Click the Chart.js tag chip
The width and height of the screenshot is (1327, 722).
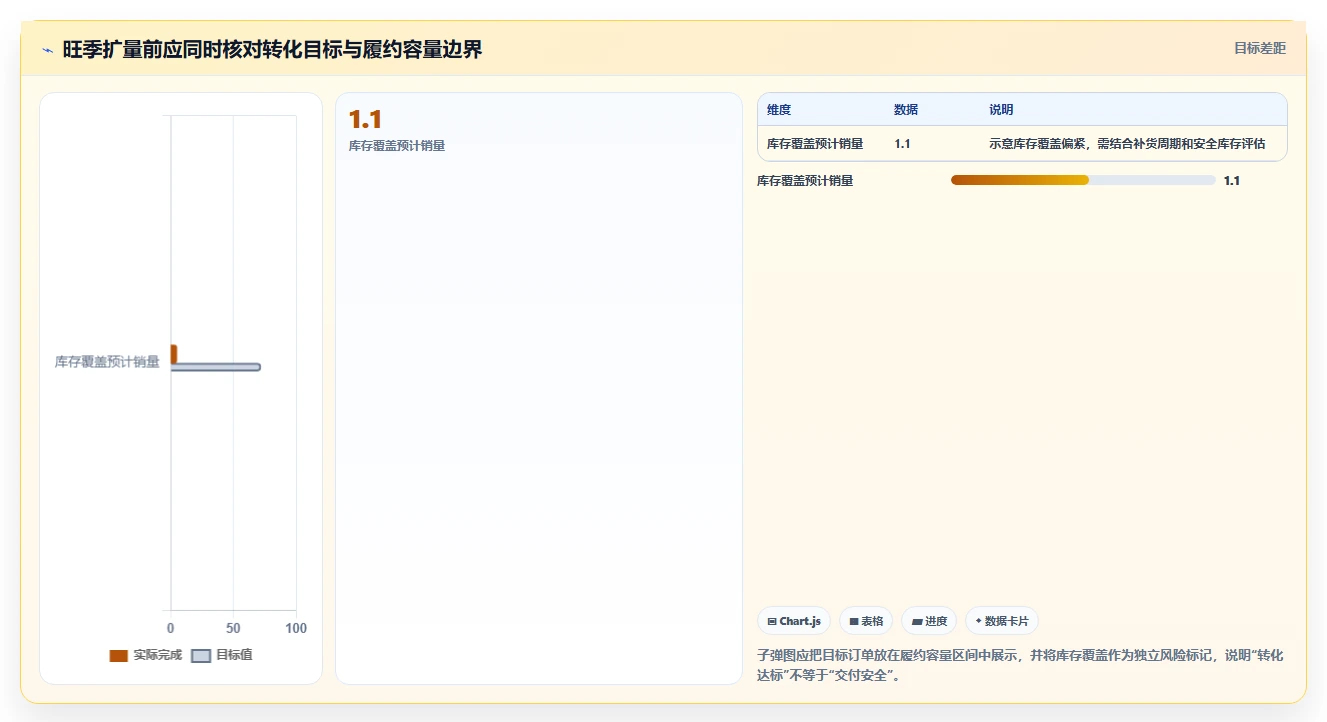[x=794, y=621]
